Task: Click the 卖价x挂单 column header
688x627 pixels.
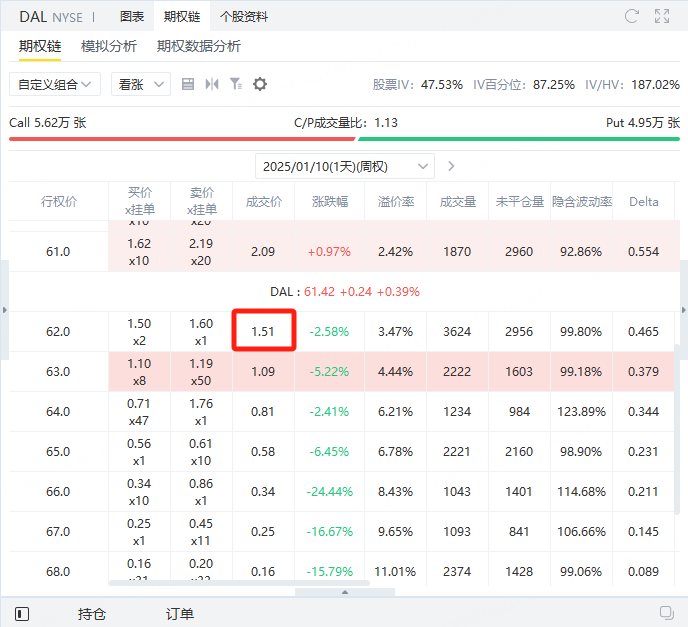Action: pyautogui.click(x=201, y=201)
